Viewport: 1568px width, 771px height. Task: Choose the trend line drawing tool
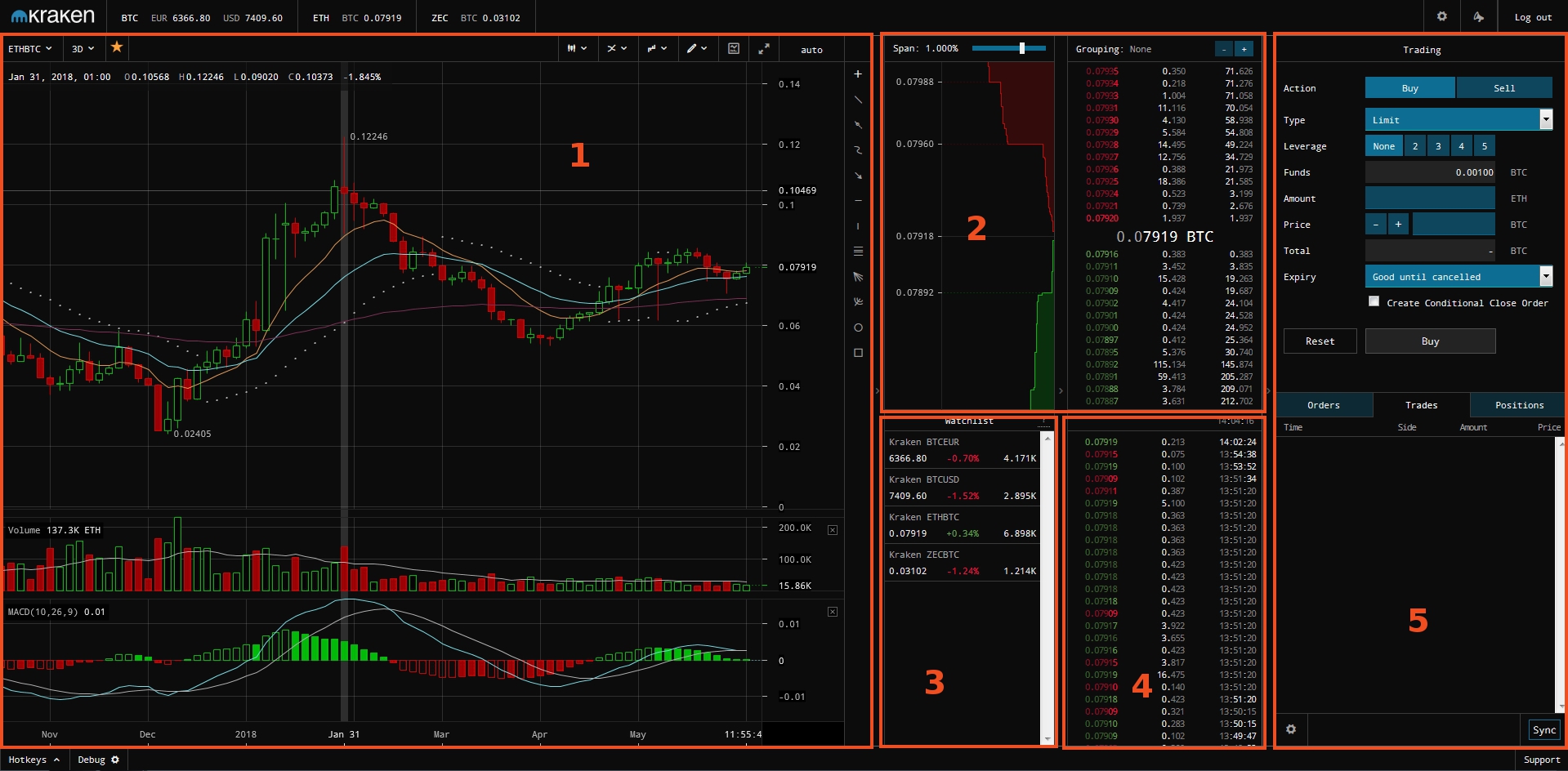(x=858, y=100)
